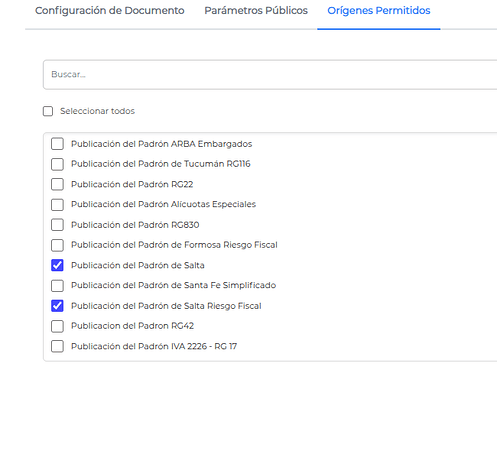Click the Publicación del Padrón RG830 label
The image size is (497, 451).
tap(135, 225)
